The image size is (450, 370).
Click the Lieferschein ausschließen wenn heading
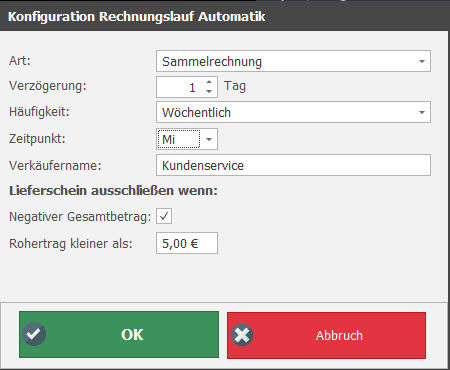[113, 191]
